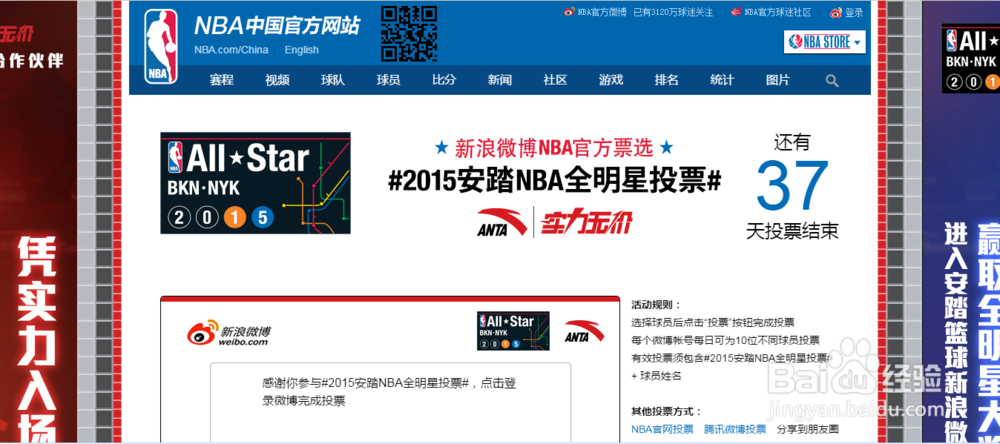Click 登录 to log in
Viewport: 1000px width, 444px height.
854,12
